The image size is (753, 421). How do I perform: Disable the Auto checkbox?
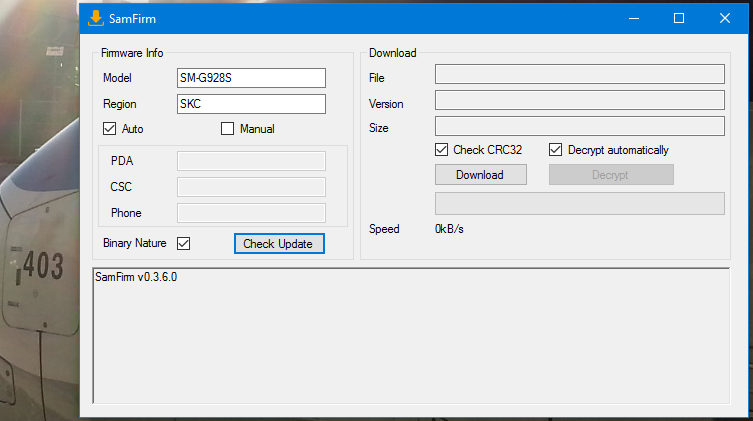coord(110,129)
